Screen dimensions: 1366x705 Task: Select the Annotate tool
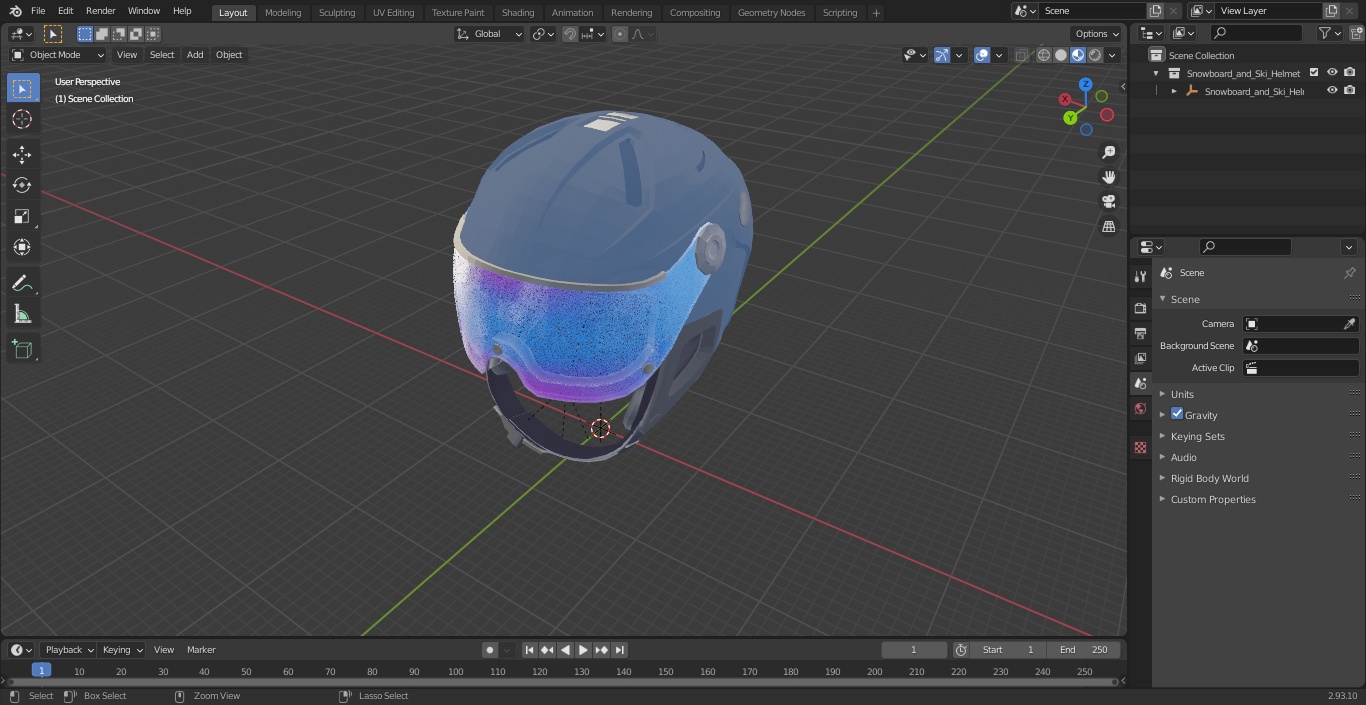click(22, 284)
